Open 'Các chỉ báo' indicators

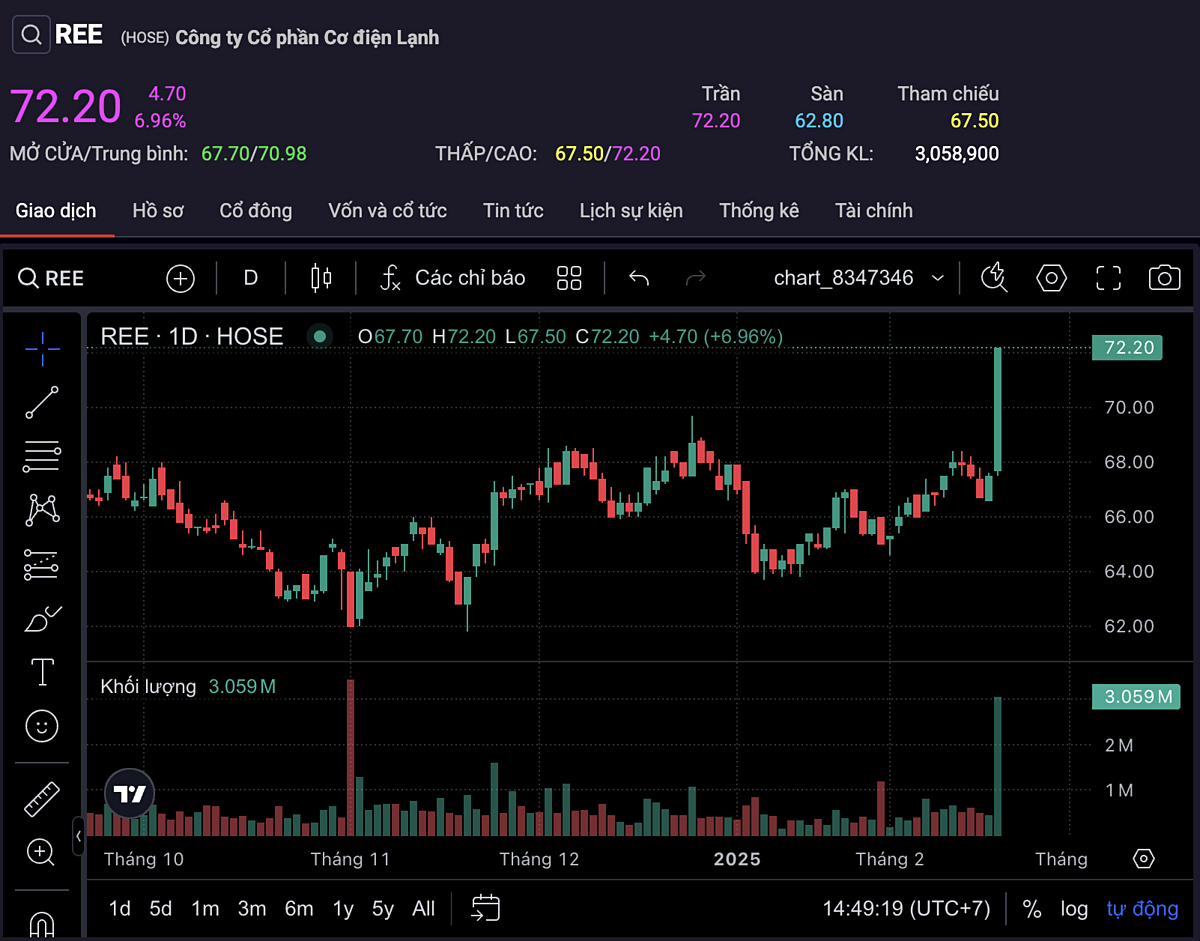click(x=453, y=278)
